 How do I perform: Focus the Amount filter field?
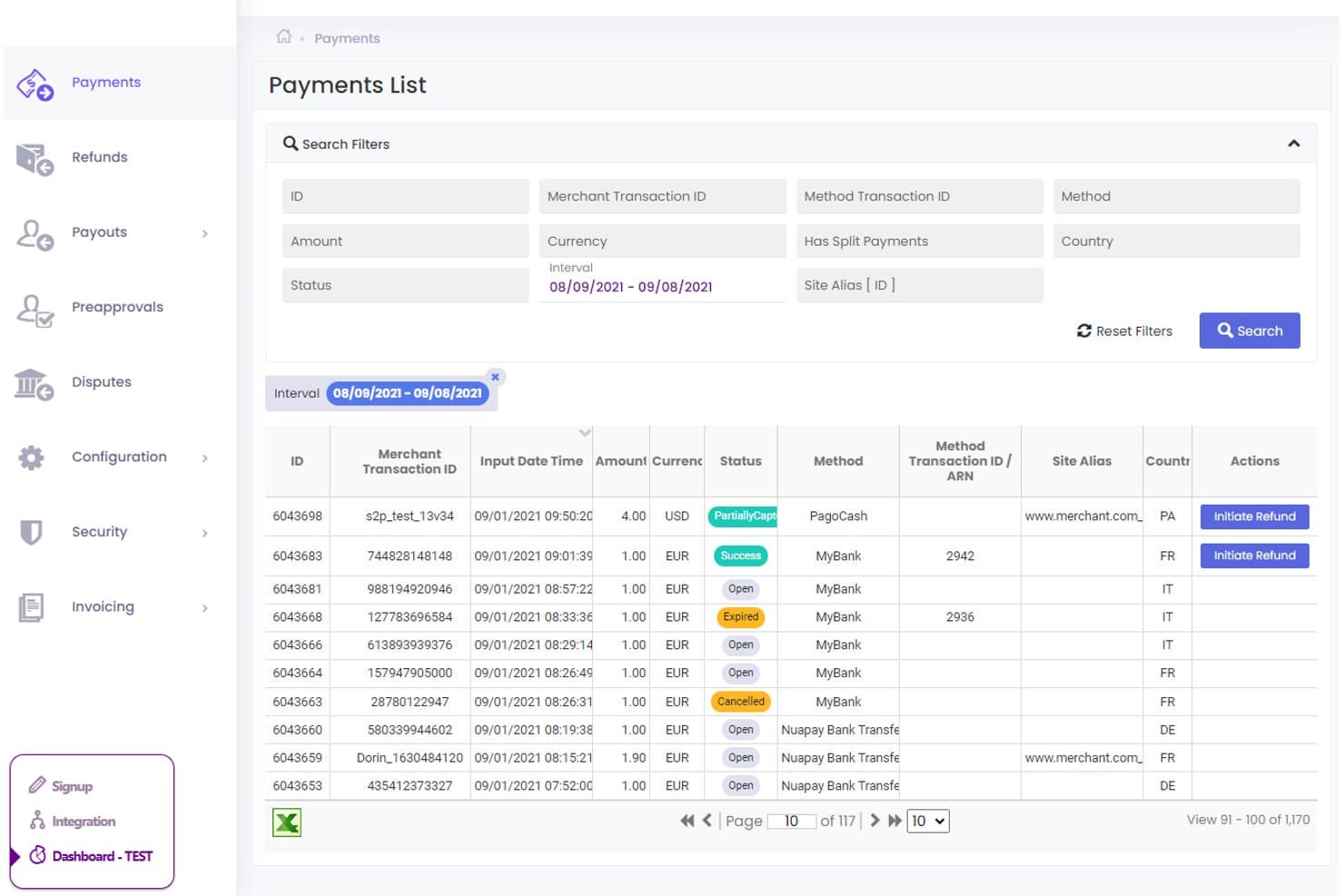tap(405, 241)
